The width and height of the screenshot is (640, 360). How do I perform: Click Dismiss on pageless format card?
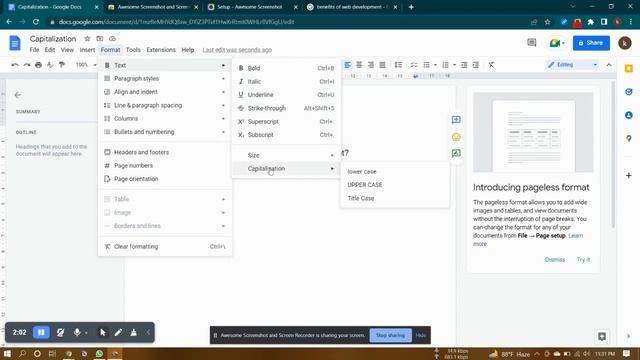coord(555,260)
